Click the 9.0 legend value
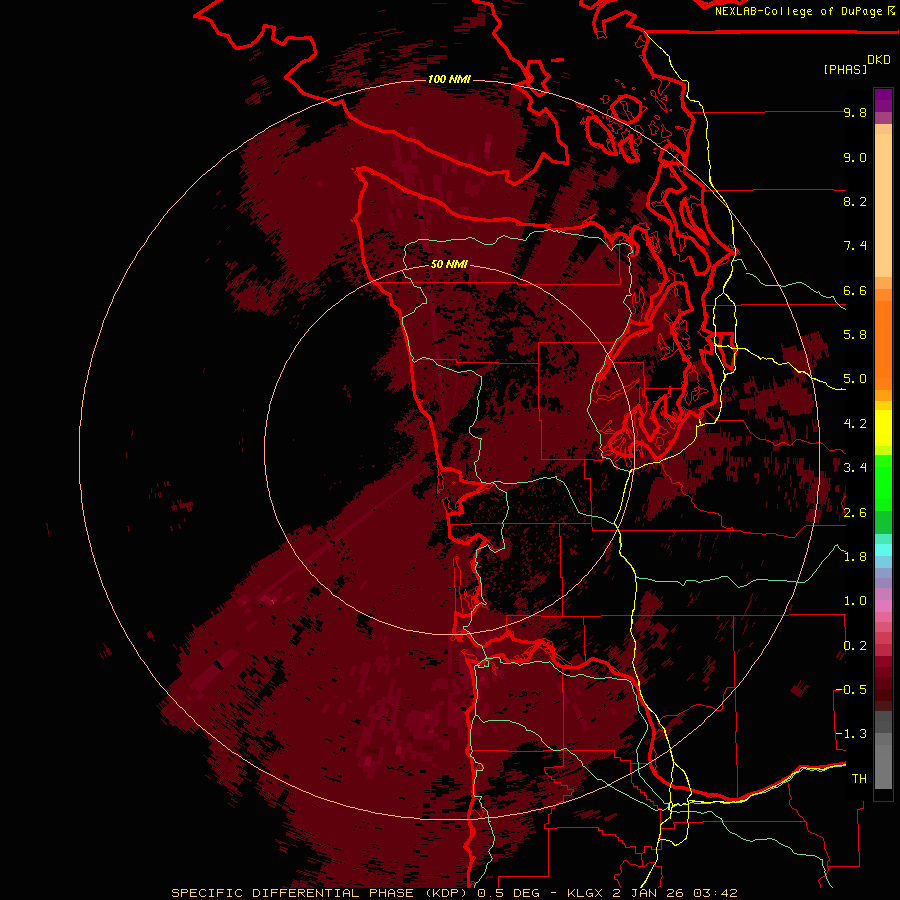The height and width of the screenshot is (900, 900). pos(855,157)
